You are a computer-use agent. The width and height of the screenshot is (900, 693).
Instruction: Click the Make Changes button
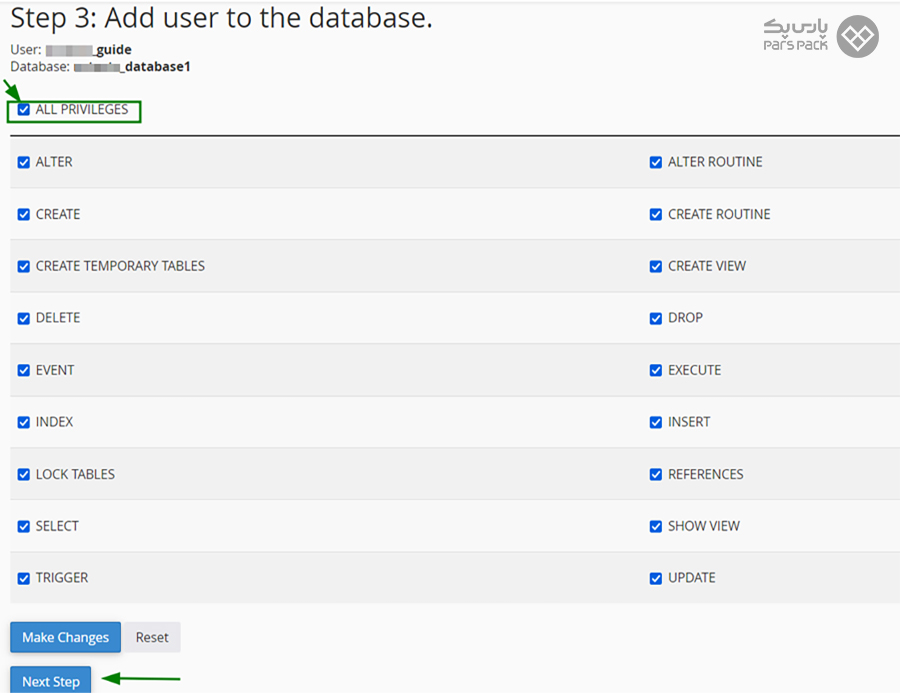[65, 637]
